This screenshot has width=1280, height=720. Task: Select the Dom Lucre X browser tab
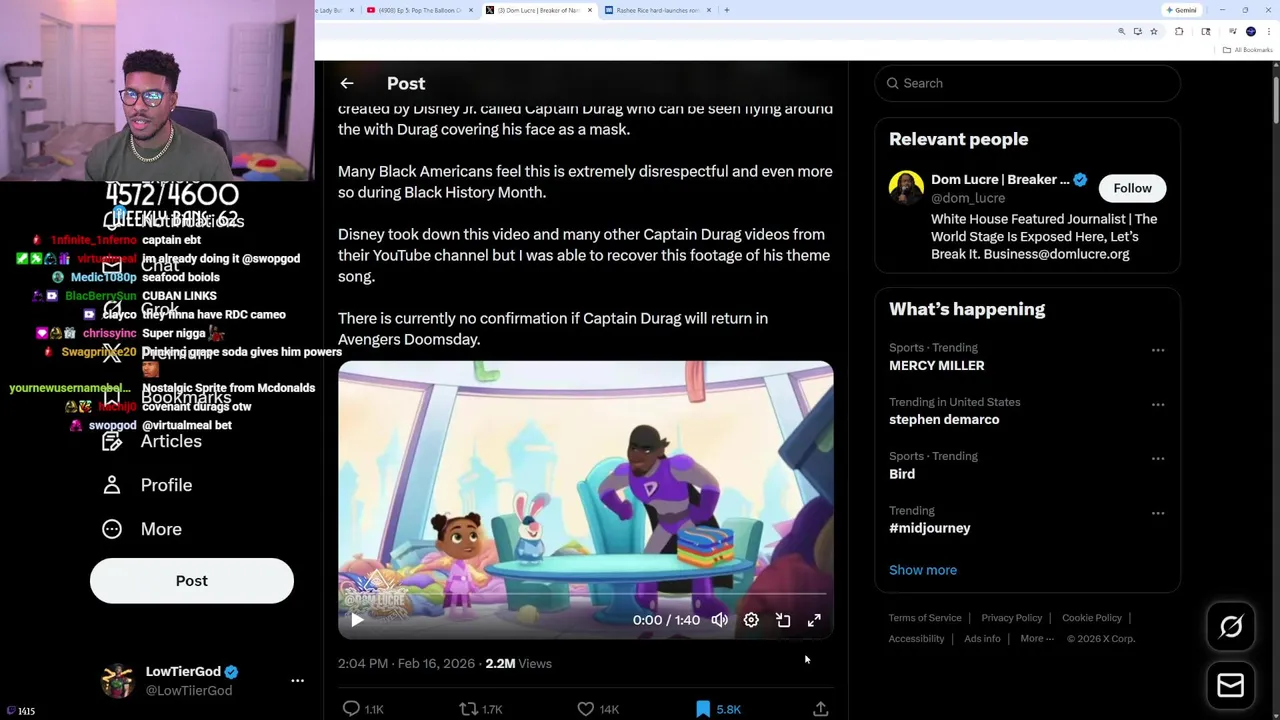click(538, 10)
